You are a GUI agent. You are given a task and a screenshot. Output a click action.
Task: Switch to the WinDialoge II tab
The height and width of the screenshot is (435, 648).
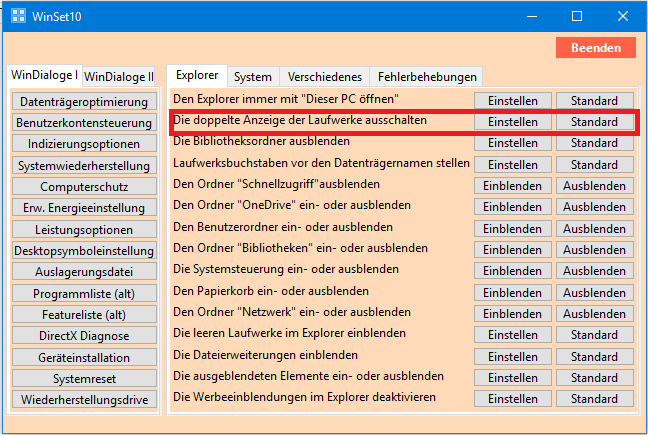click(119, 77)
